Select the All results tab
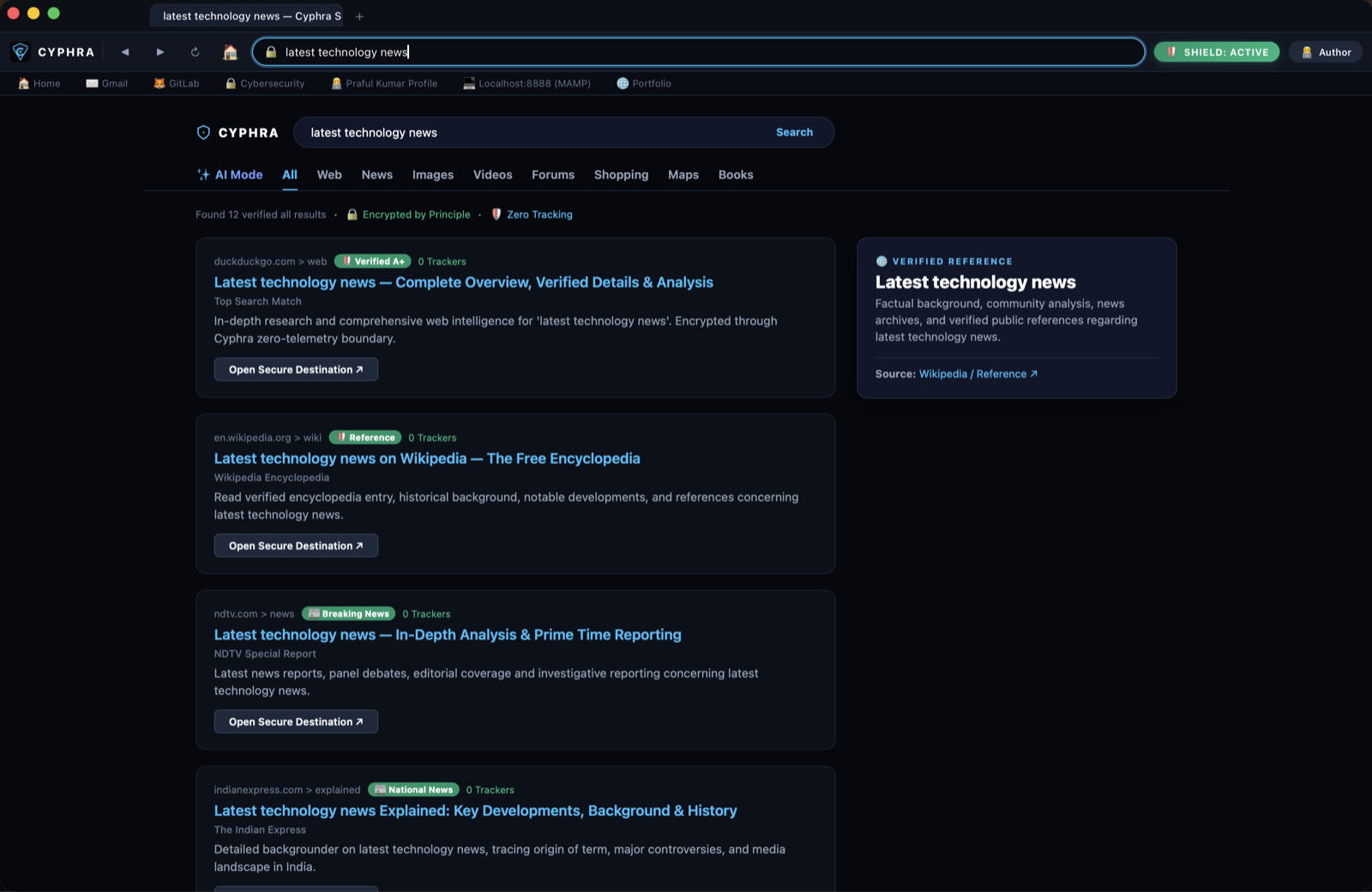The width and height of the screenshot is (1372, 892). [290, 174]
